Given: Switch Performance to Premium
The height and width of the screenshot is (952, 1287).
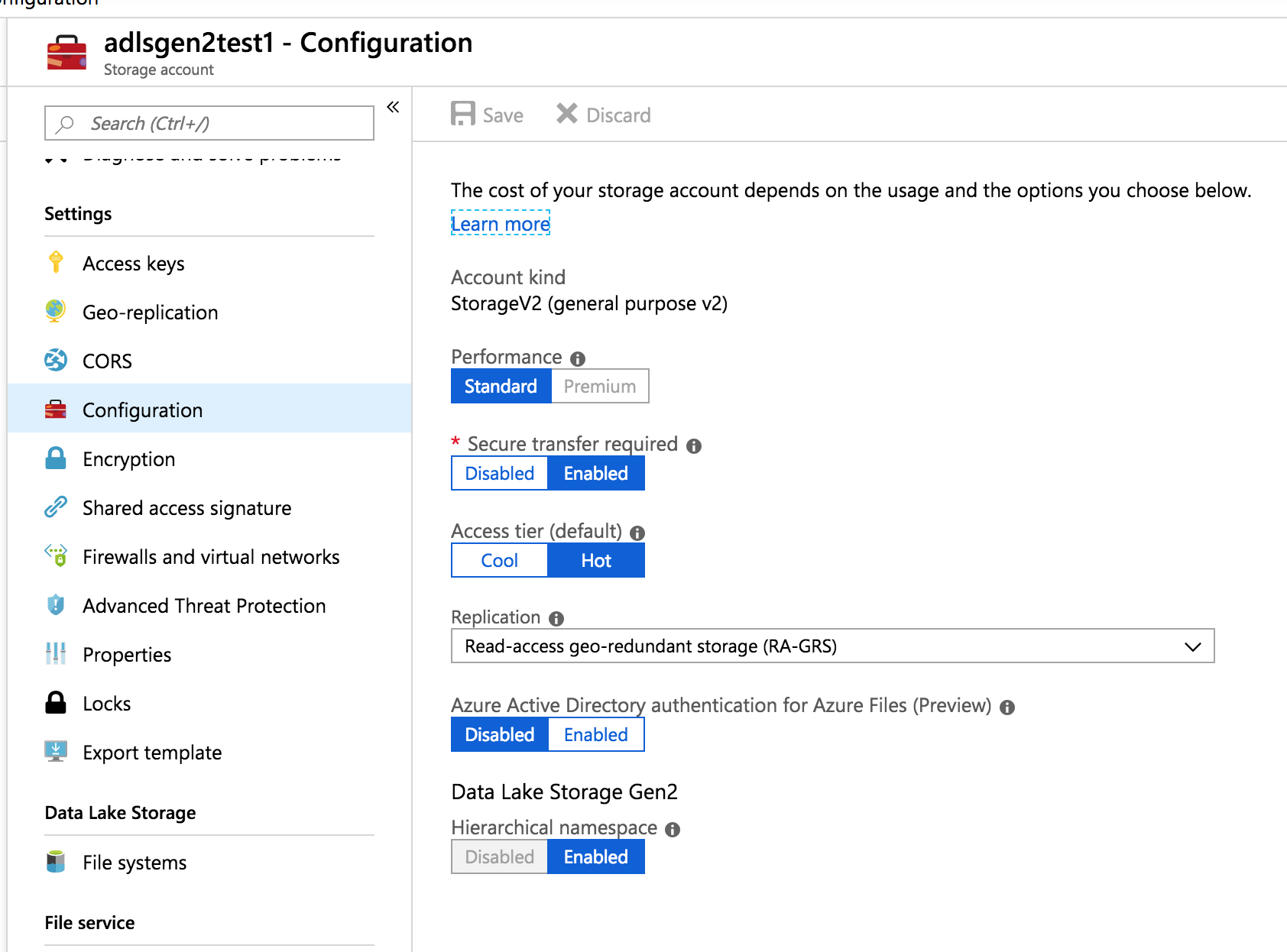Looking at the screenshot, I should tap(599, 386).
